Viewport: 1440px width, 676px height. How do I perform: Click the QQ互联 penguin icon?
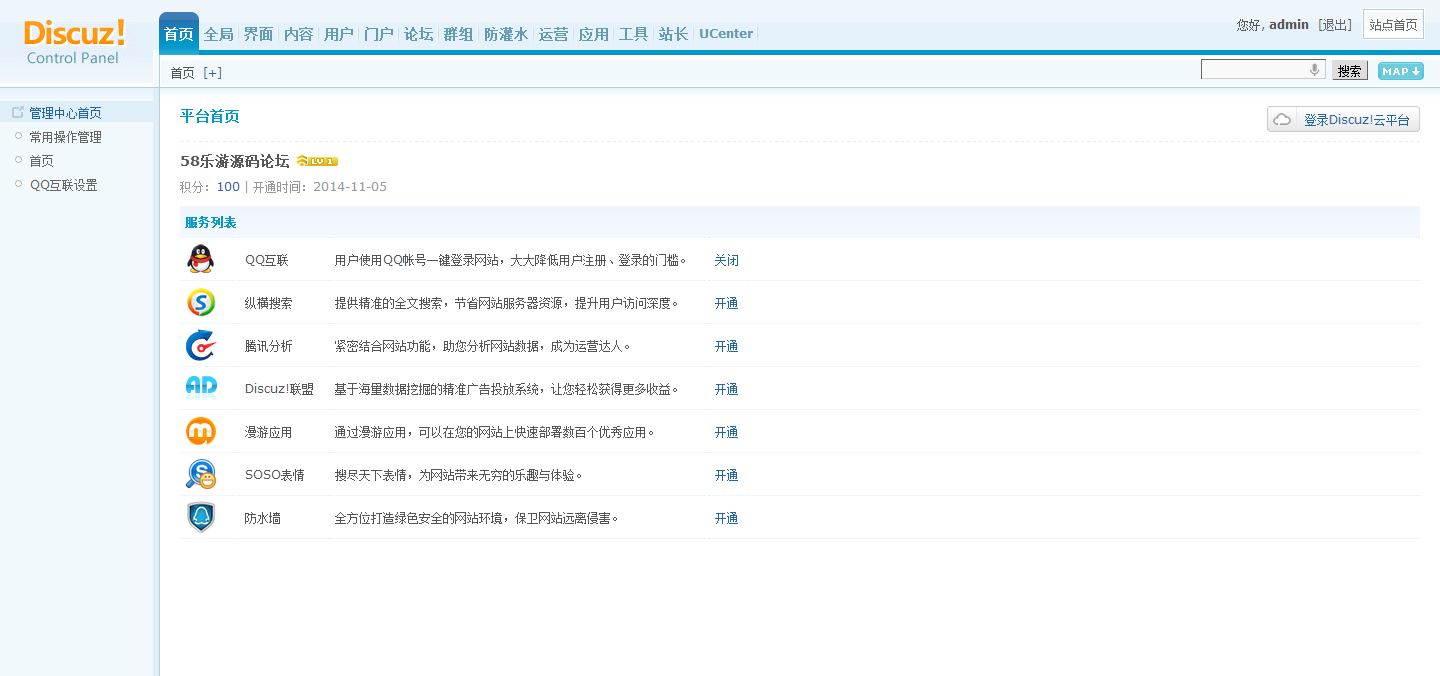click(x=200, y=259)
